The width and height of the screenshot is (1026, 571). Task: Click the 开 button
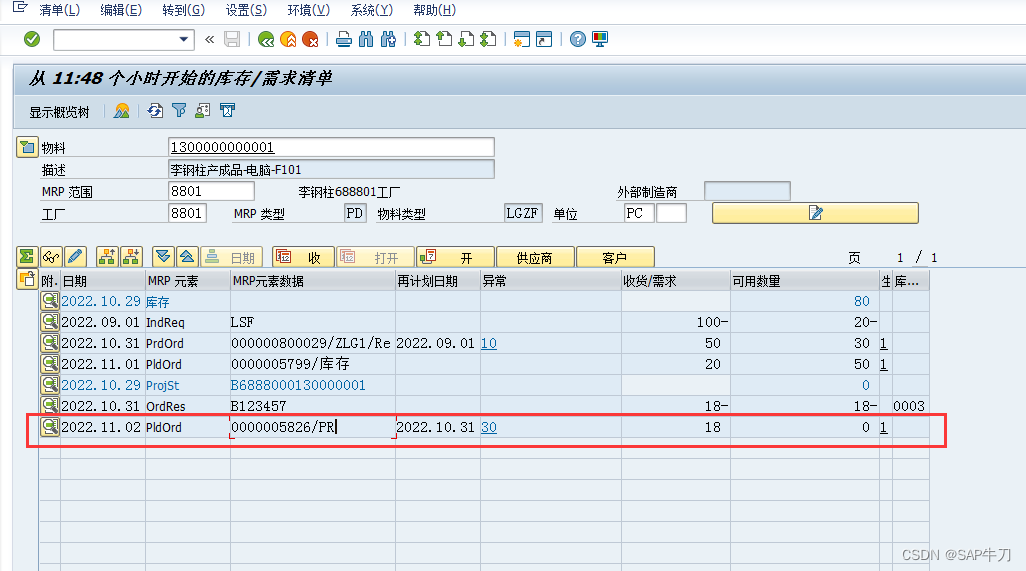click(455, 257)
